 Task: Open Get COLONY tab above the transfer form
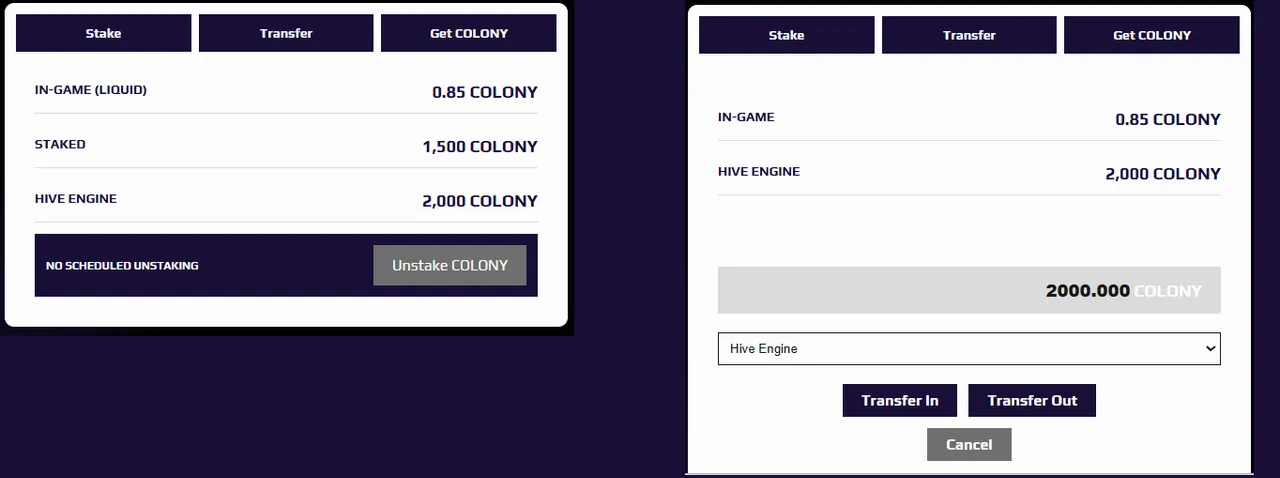click(1152, 35)
